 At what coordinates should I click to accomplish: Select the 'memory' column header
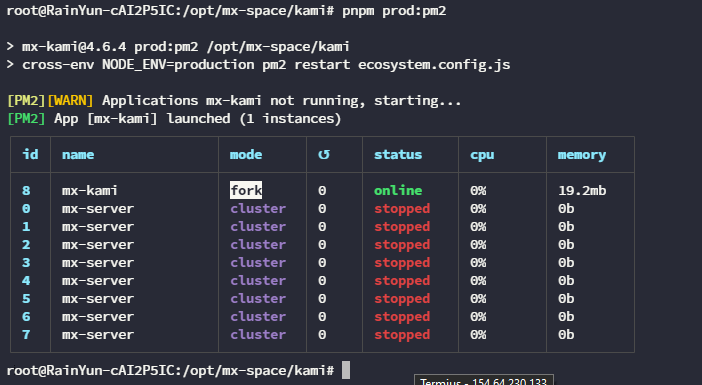582,155
